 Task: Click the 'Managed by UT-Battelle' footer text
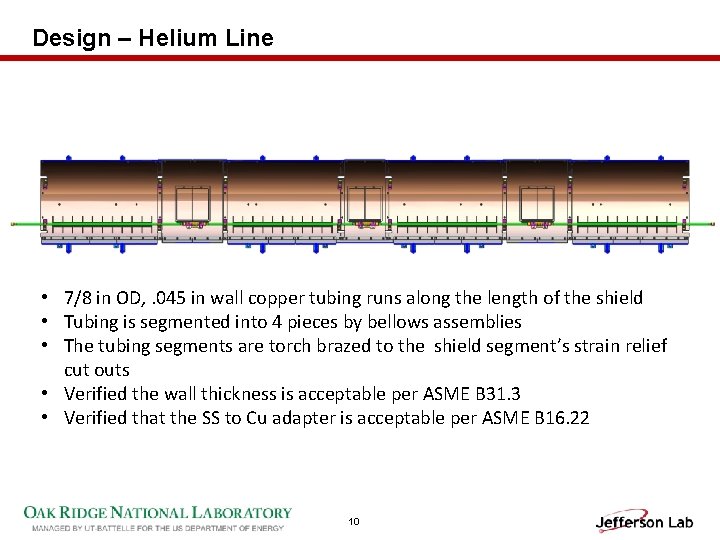(158, 528)
